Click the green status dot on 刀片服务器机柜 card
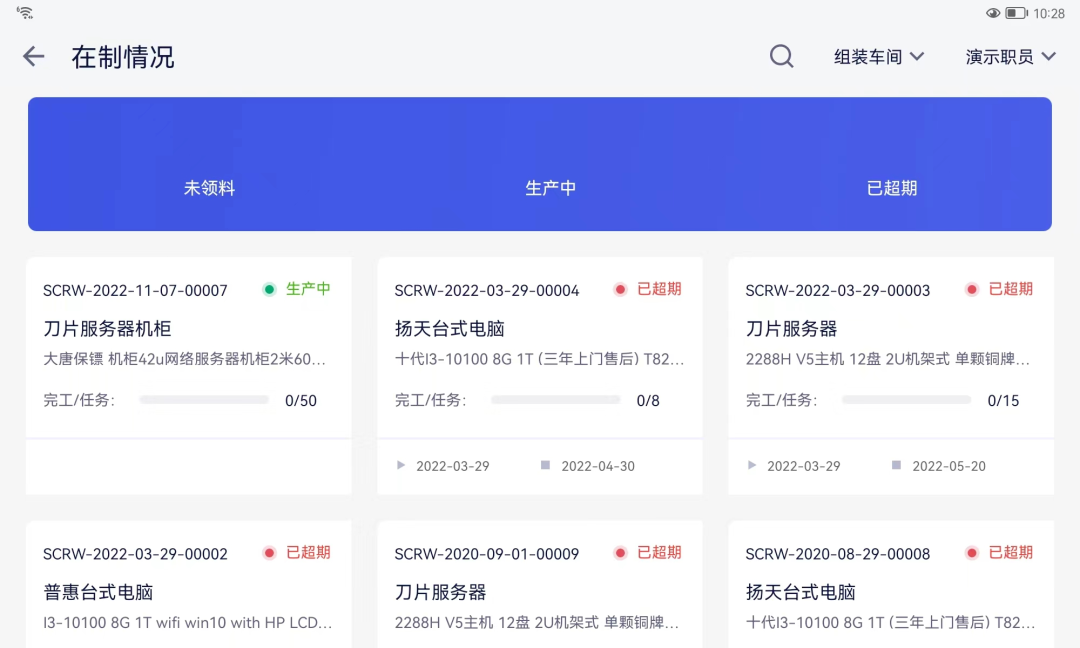 point(268,288)
